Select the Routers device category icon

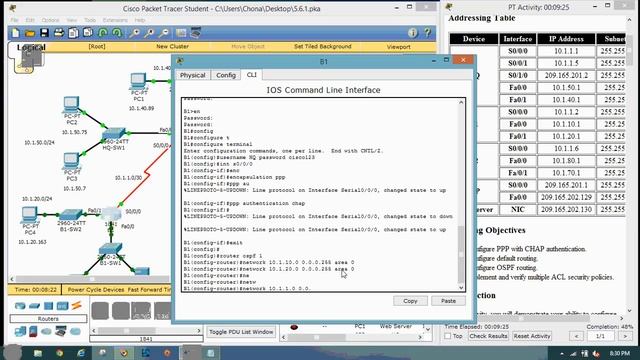tap(20, 306)
